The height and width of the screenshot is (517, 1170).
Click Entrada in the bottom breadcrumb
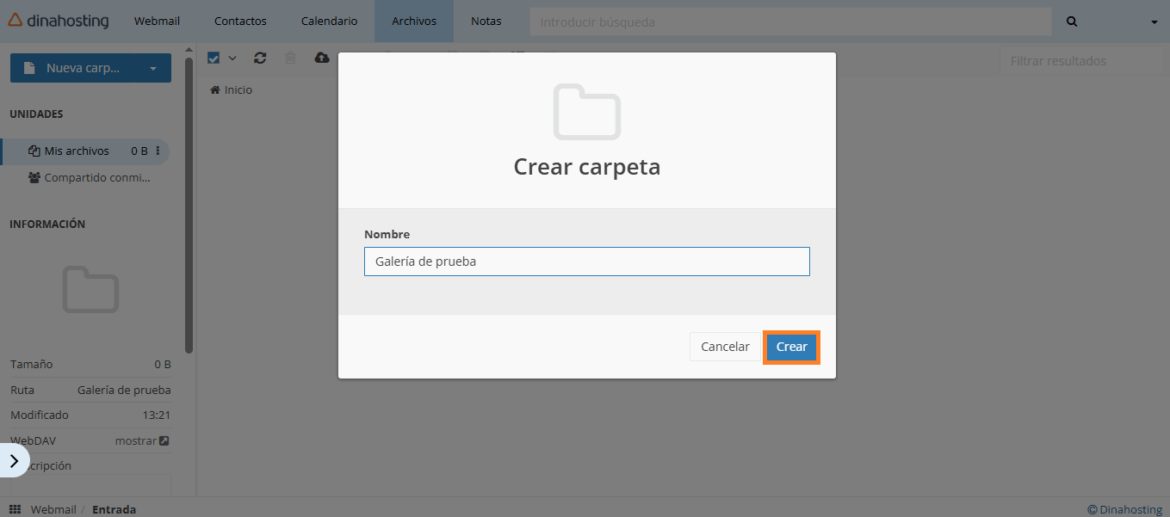pos(114,510)
